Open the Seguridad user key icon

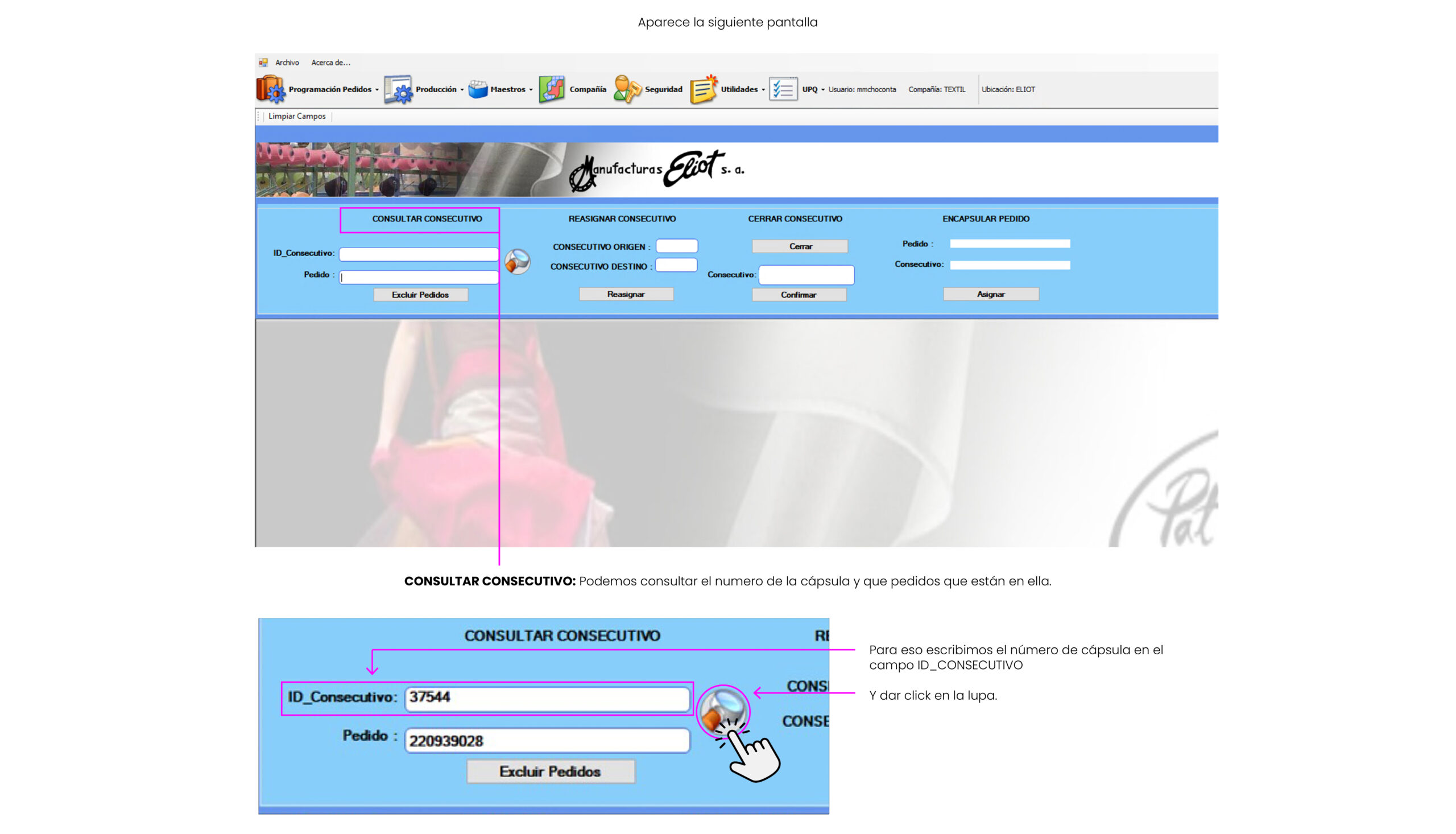pyautogui.click(x=627, y=89)
